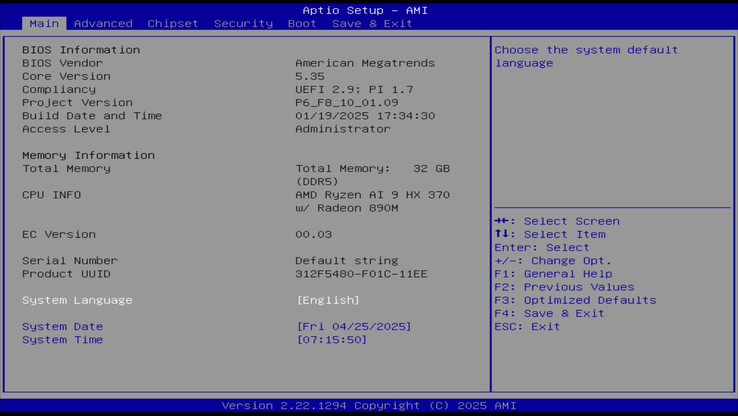Click the BIOS Vendor label
Image resolution: width=738 pixels, height=416 pixels.
63,63
